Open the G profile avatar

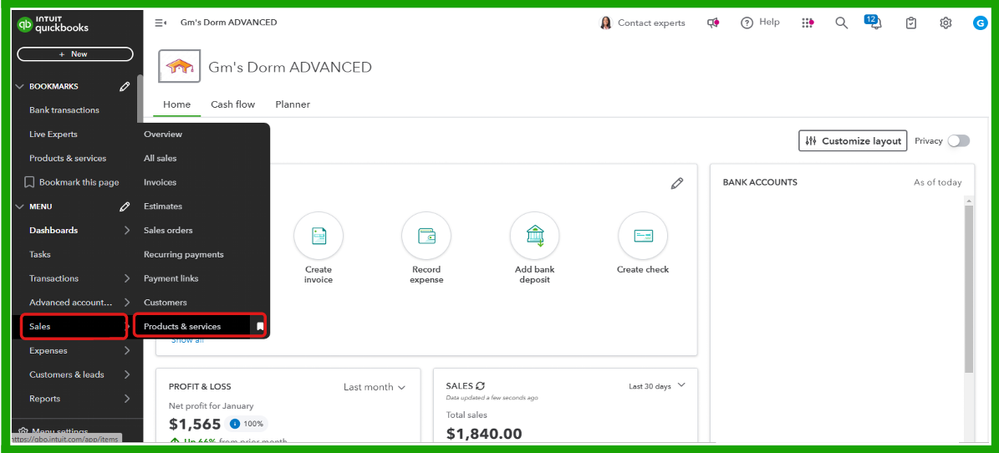pos(980,23)
